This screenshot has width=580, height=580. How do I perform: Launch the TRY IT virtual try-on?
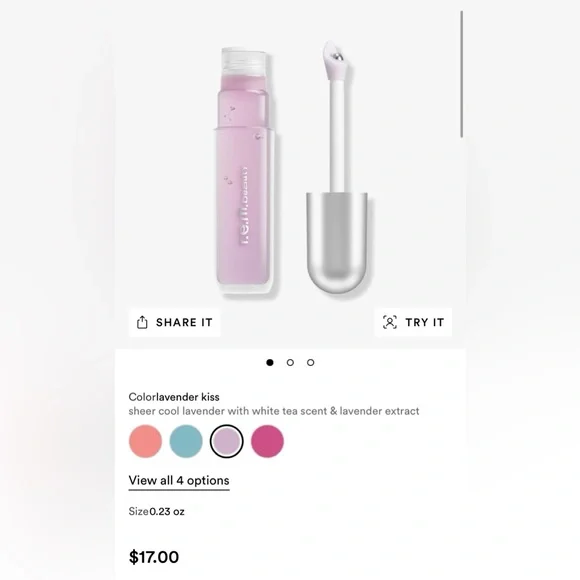pos(413,322)
